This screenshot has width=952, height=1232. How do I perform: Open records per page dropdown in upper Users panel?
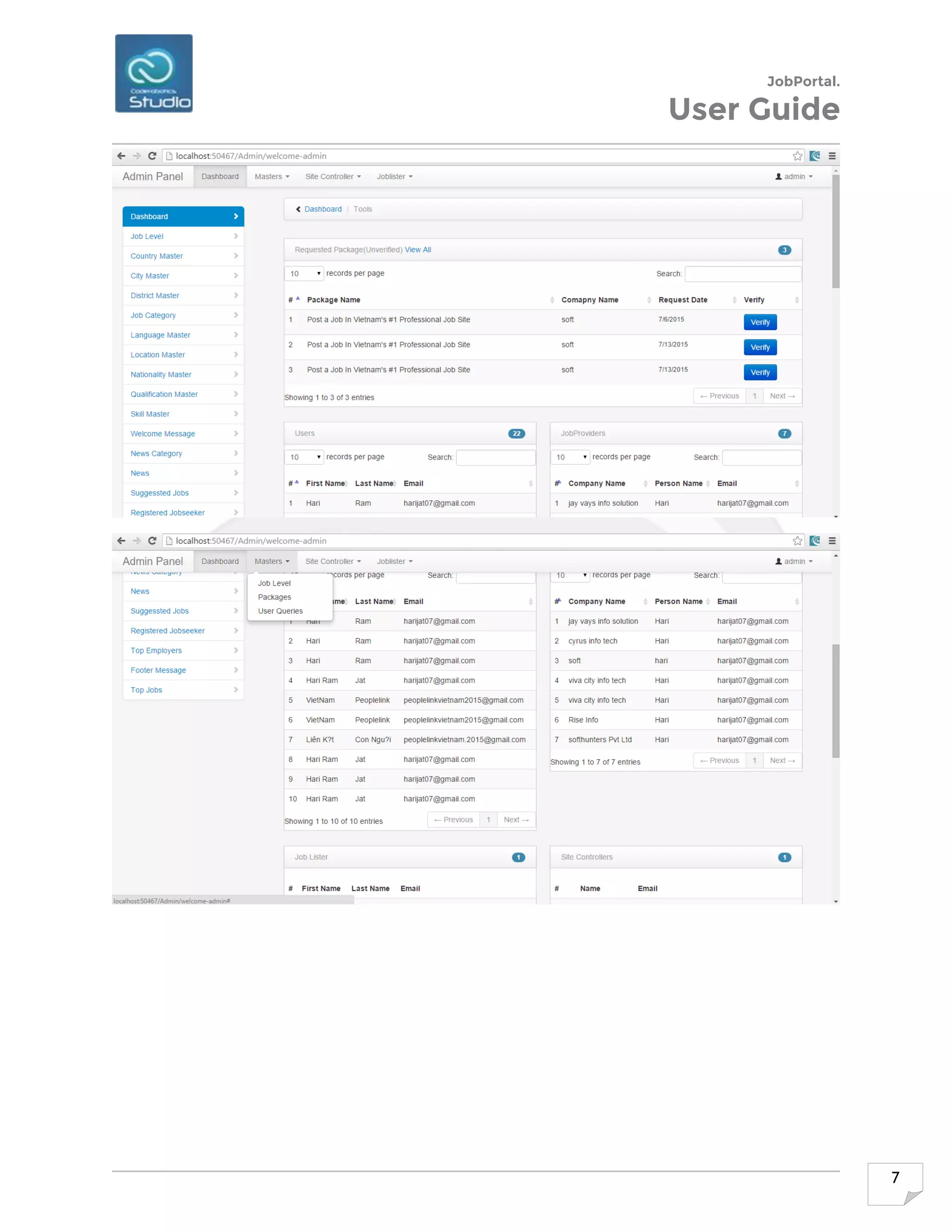point(304,457)
